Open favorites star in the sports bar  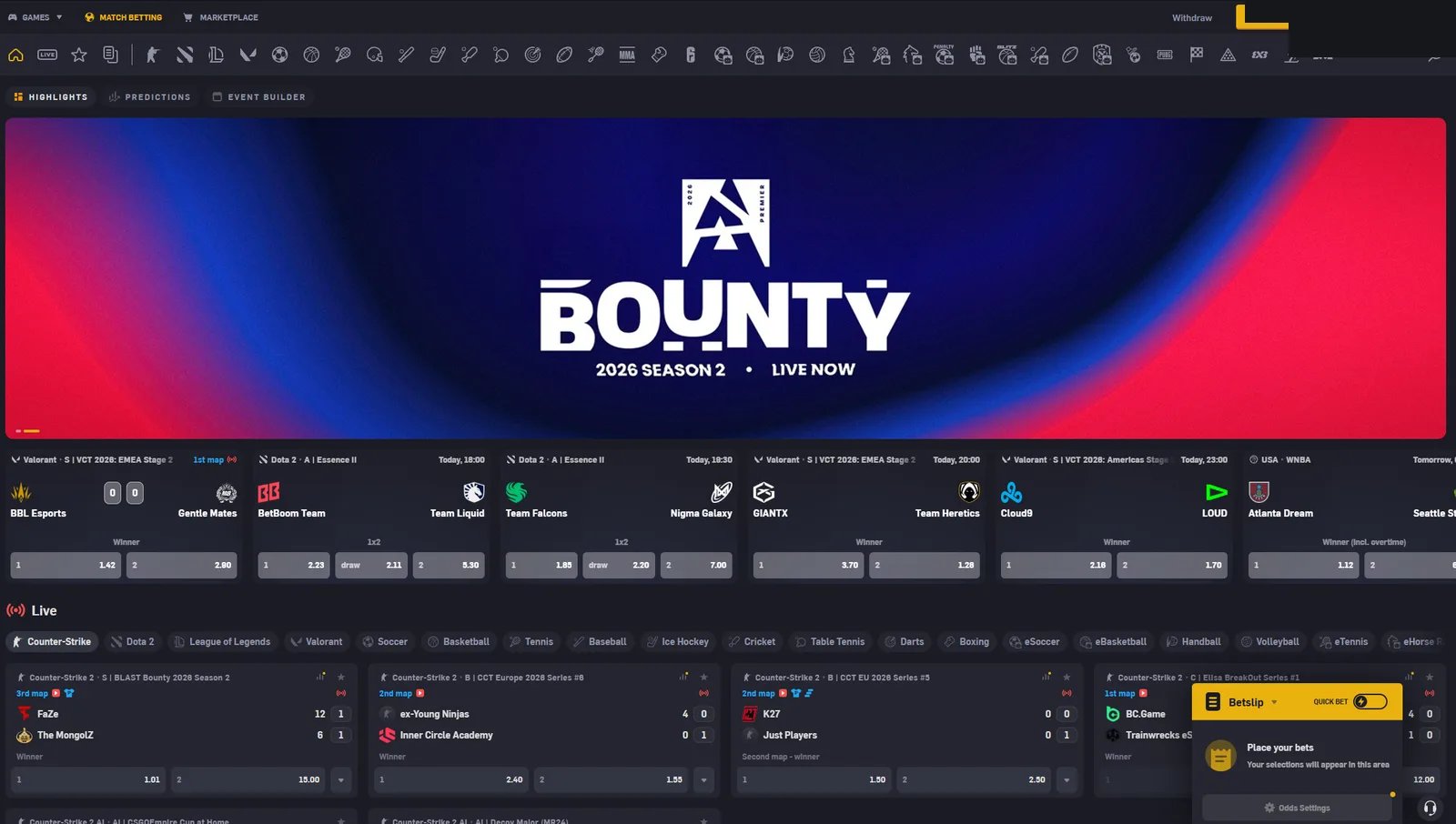point(79,55)
